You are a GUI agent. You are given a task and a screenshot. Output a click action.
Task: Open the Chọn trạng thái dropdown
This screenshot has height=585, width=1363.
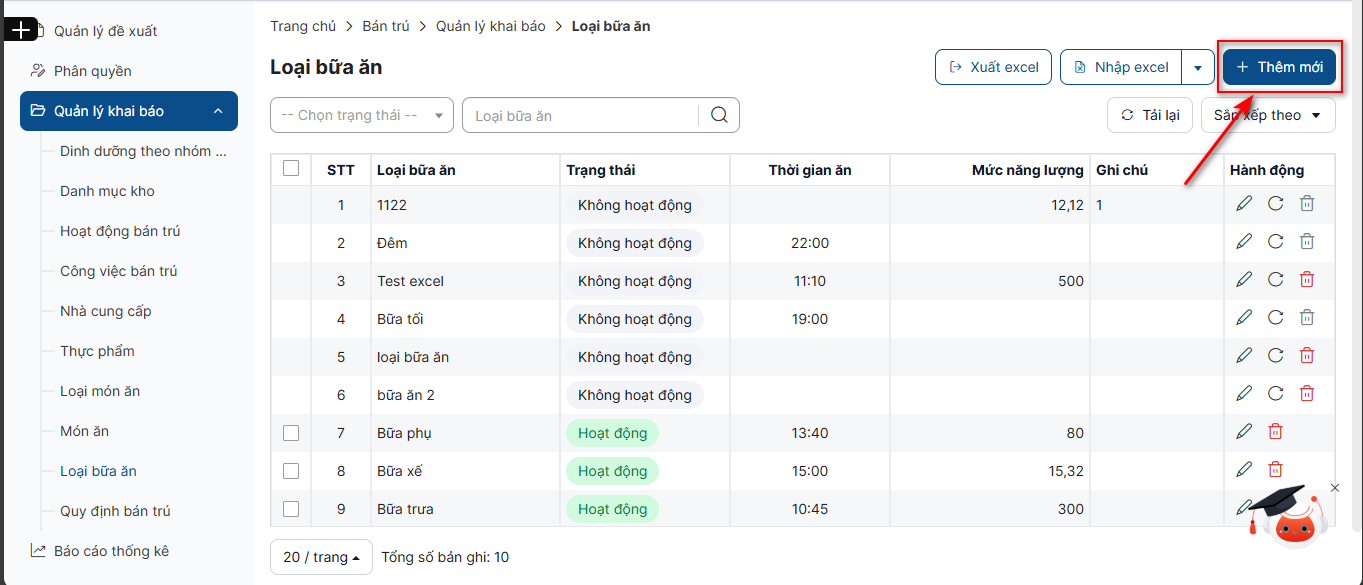click(361, 115)
